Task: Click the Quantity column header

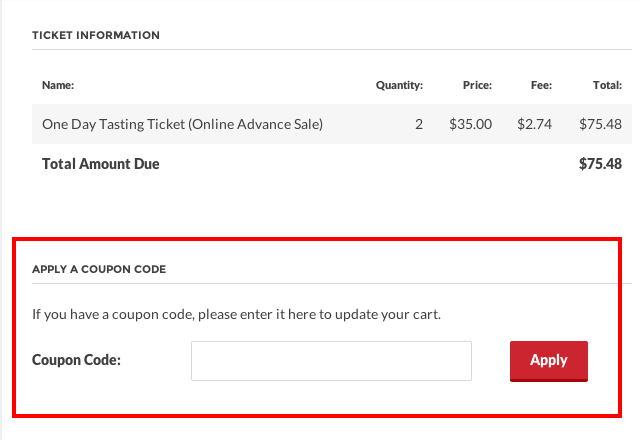Action: click(399, 85)
